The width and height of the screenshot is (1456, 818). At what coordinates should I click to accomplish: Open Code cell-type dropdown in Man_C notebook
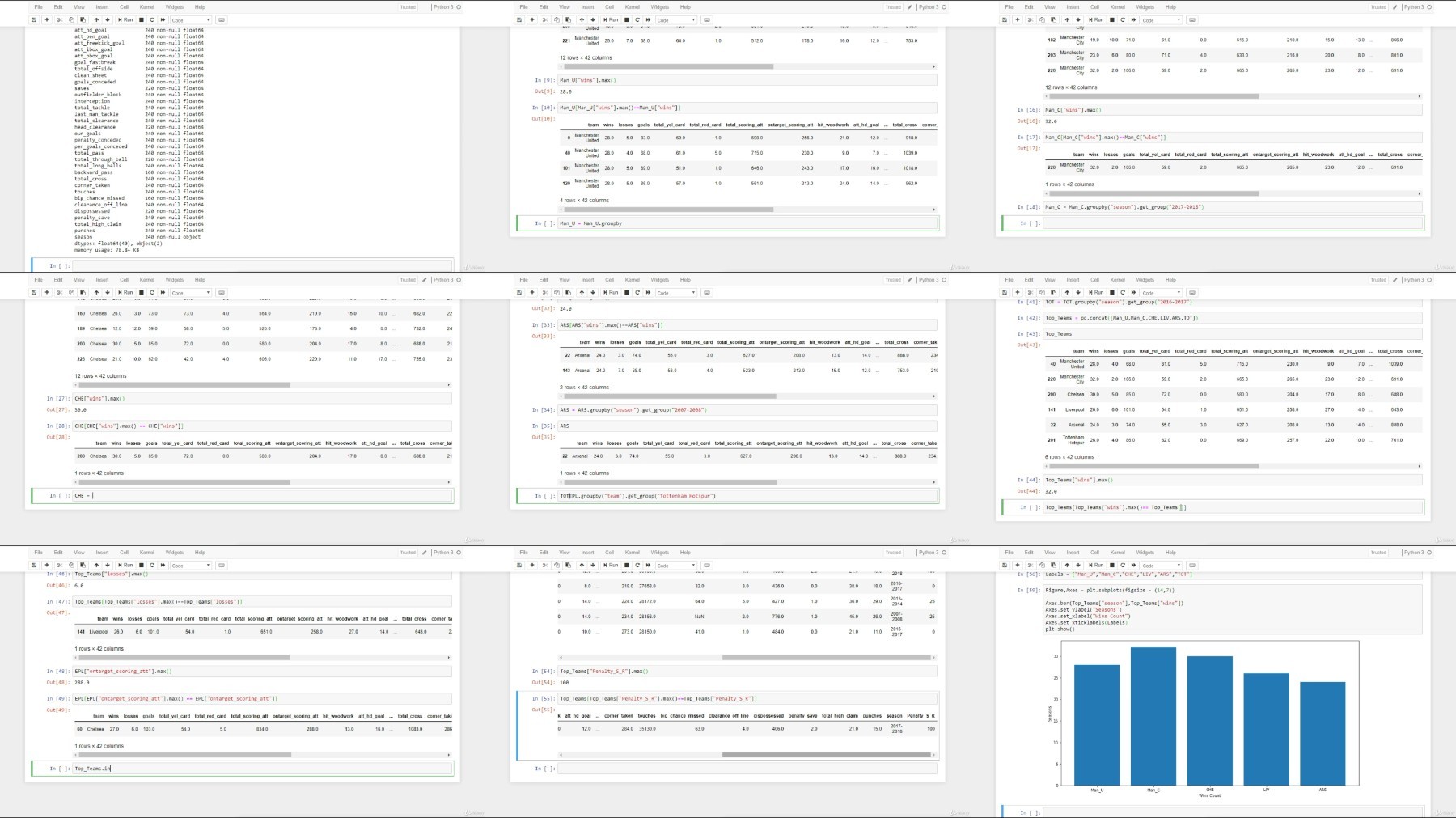(1162, 19)
